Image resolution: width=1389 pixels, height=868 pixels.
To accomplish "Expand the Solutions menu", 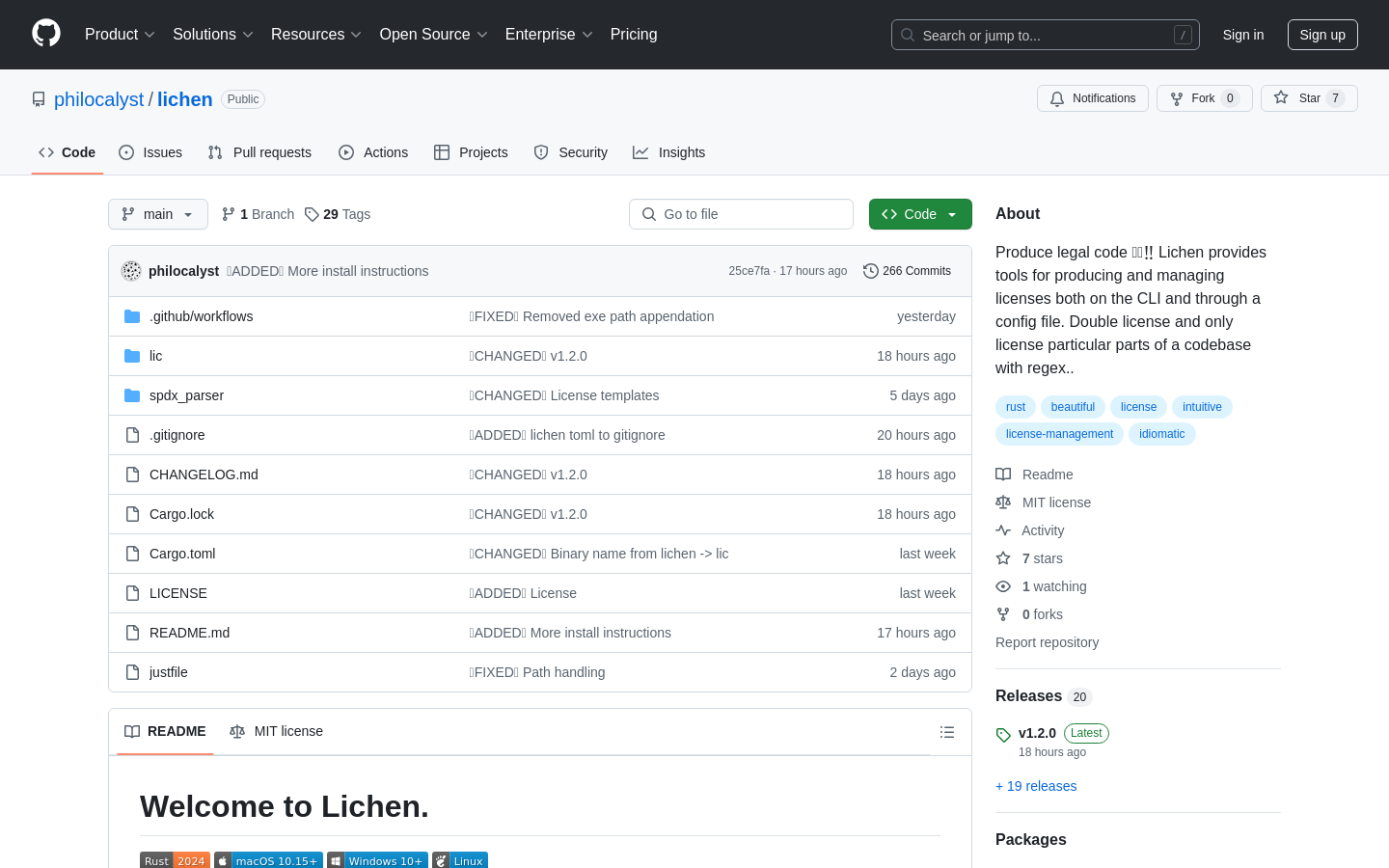I will coord(213,35).
